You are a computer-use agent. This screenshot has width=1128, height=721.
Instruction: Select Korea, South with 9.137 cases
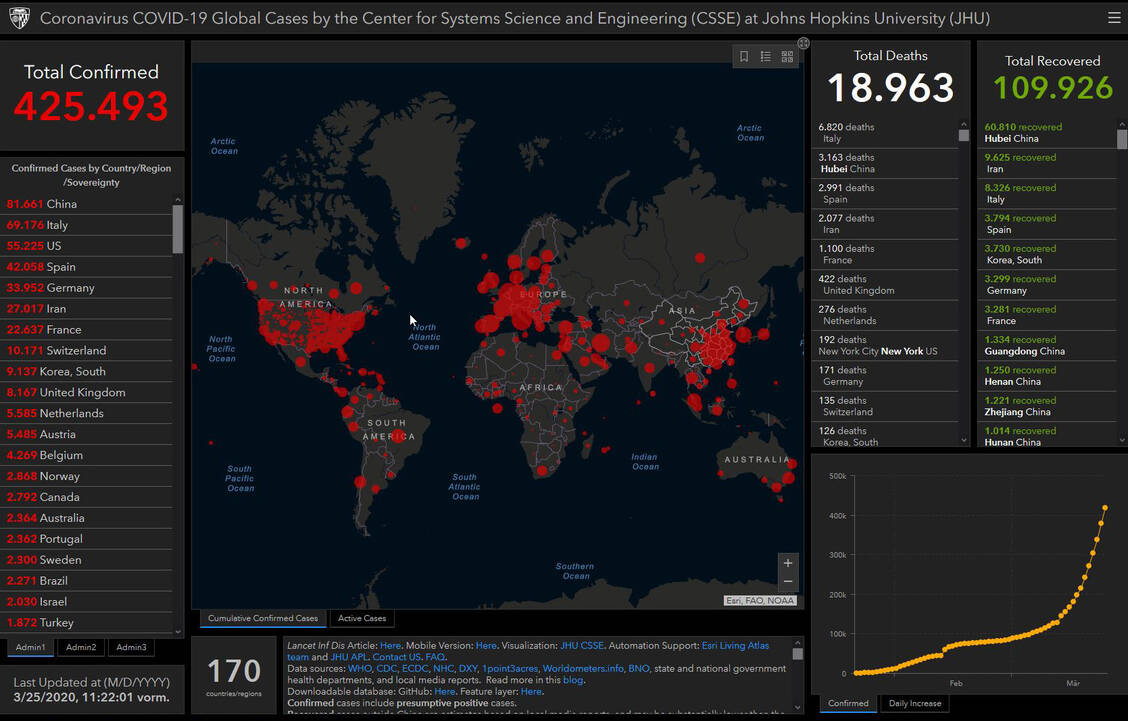(x=87, y=371)
